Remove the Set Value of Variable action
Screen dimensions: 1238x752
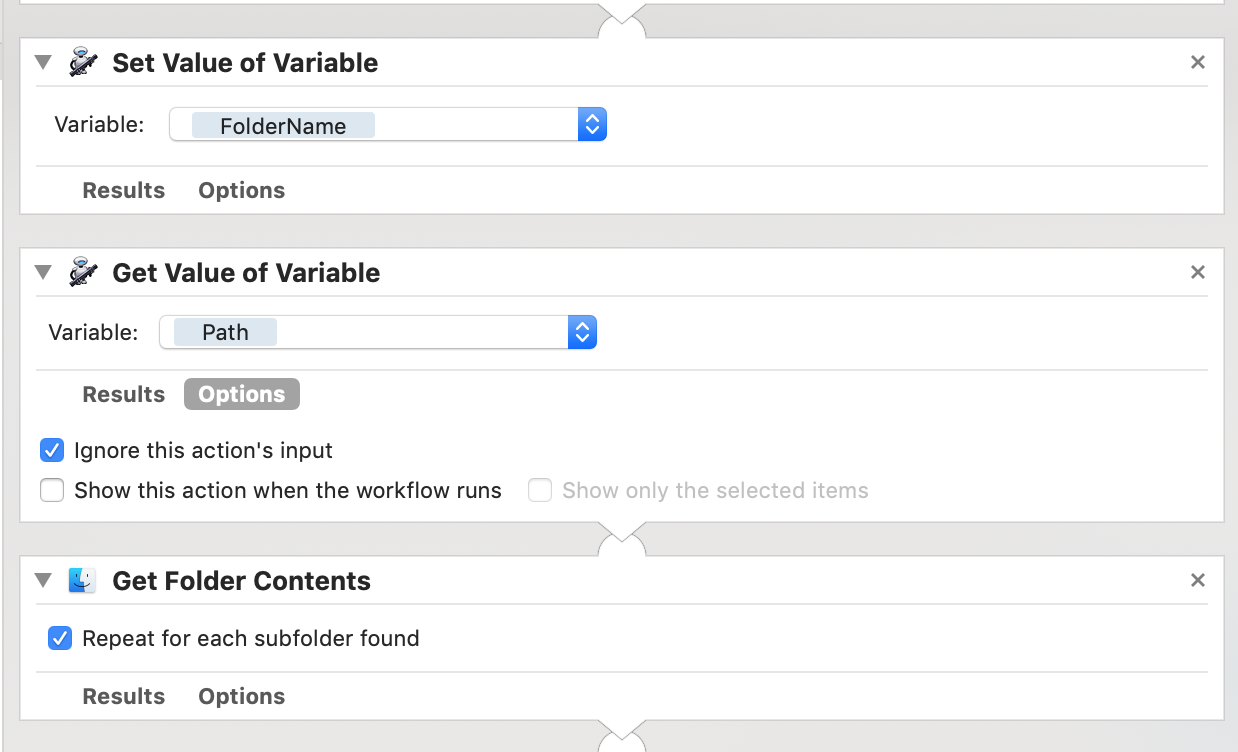1197,63
